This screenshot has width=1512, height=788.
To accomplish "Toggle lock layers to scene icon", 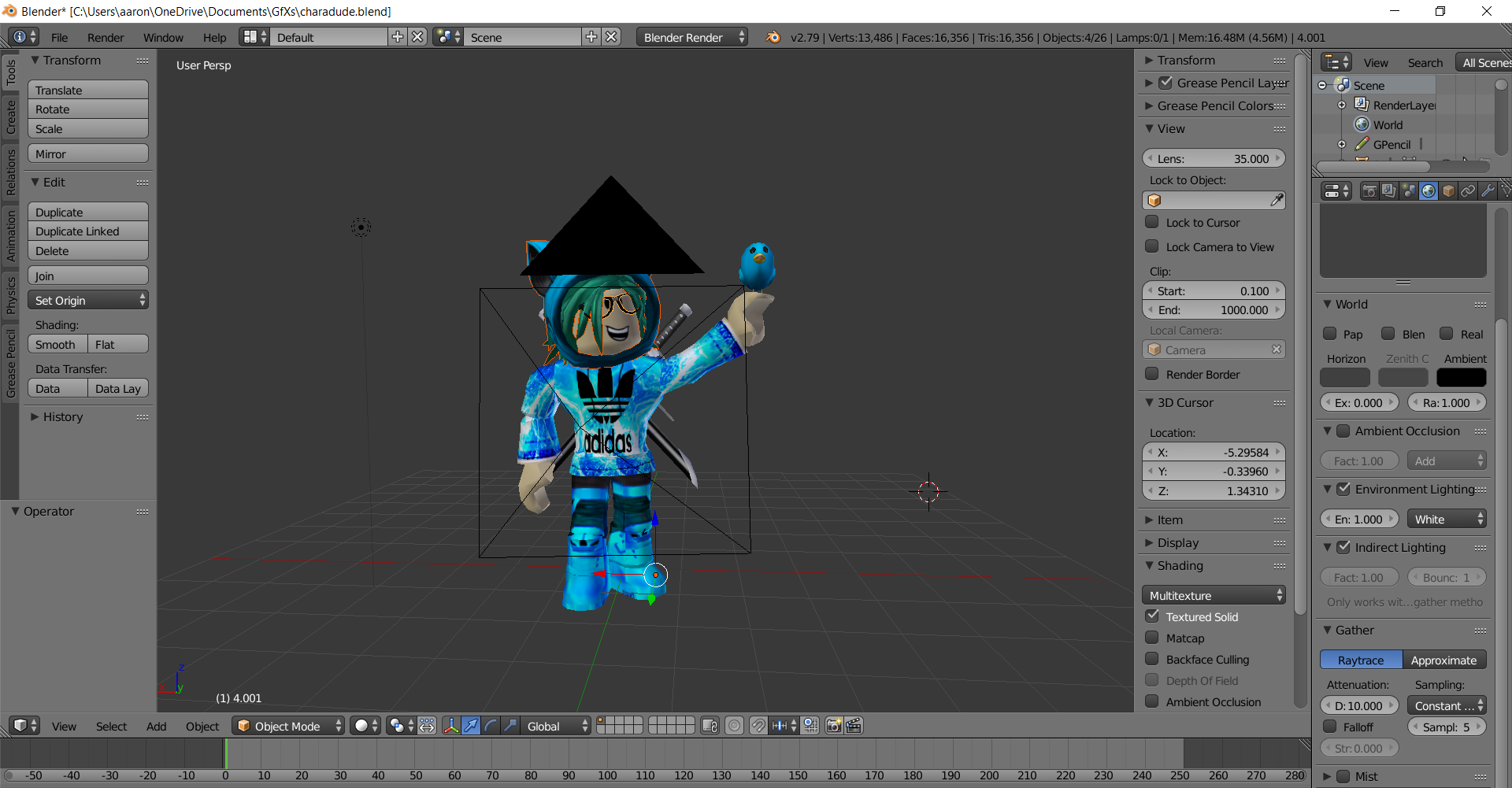I will (x=710, y=725).
